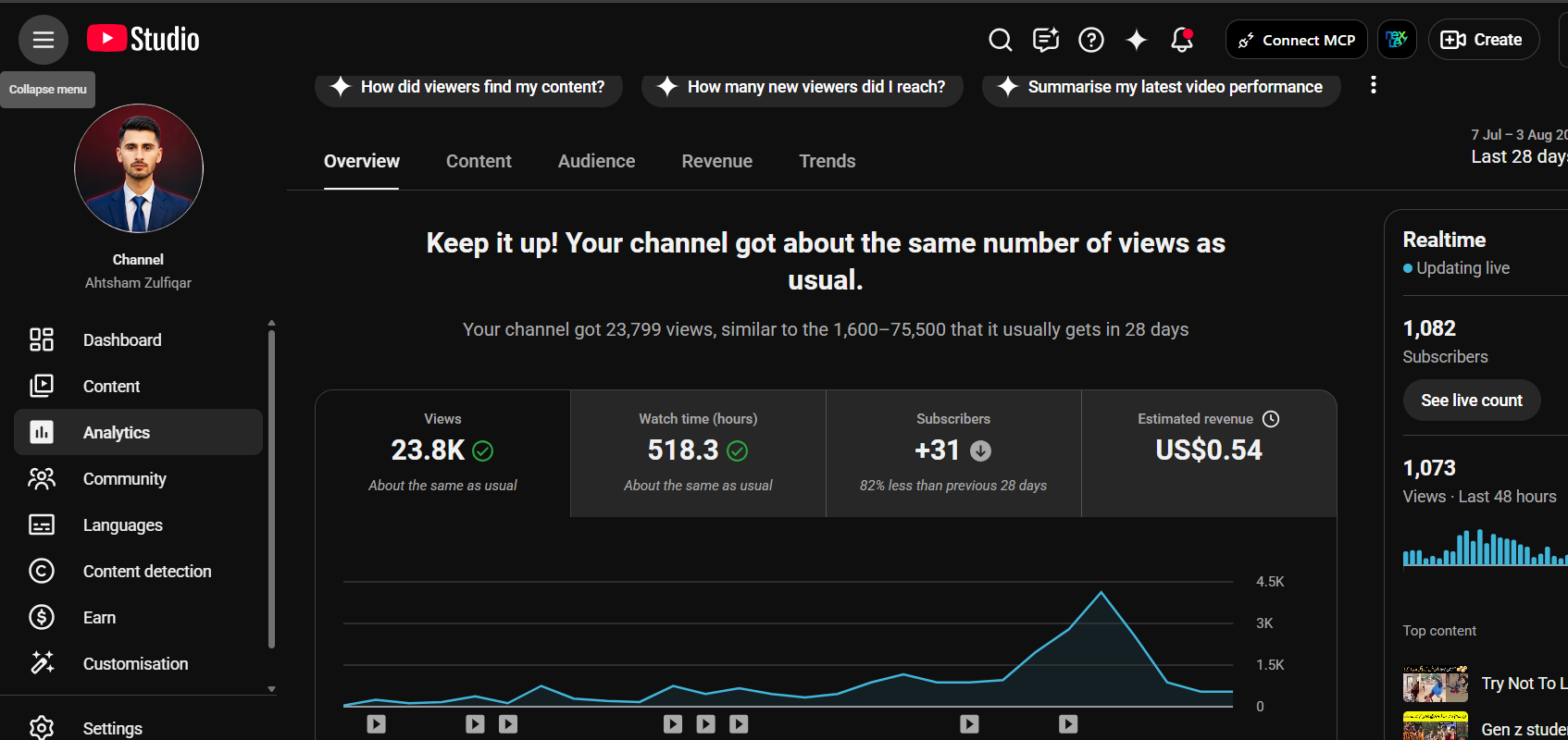Open the help question mark icon
Image resolution: width=1568 pixels, height=740 pixels.
click(x=1091, y=40)
